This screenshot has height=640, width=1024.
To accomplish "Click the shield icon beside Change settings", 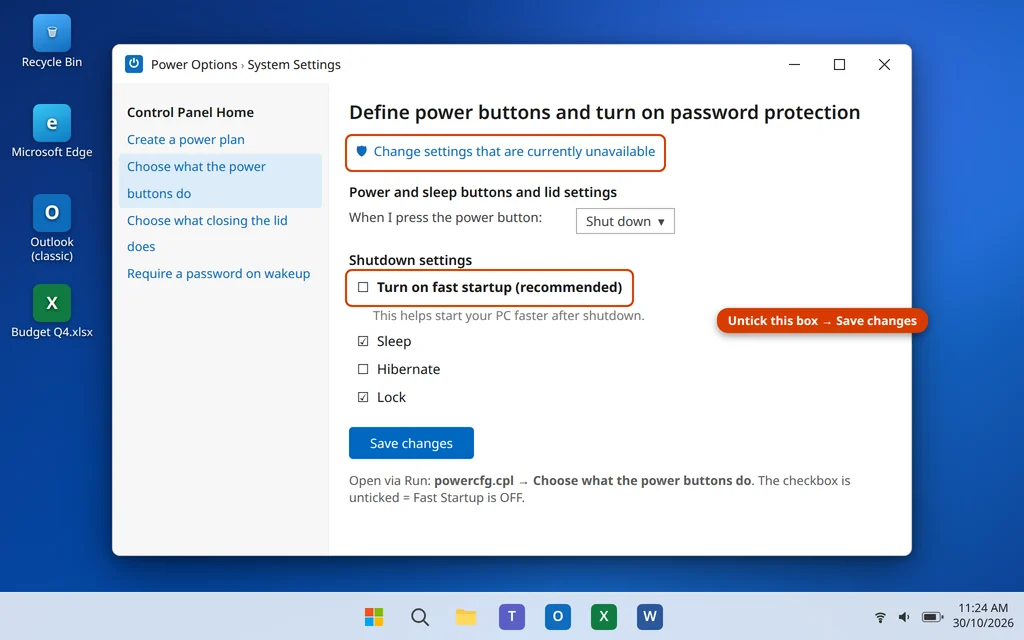I will point(361,152).
